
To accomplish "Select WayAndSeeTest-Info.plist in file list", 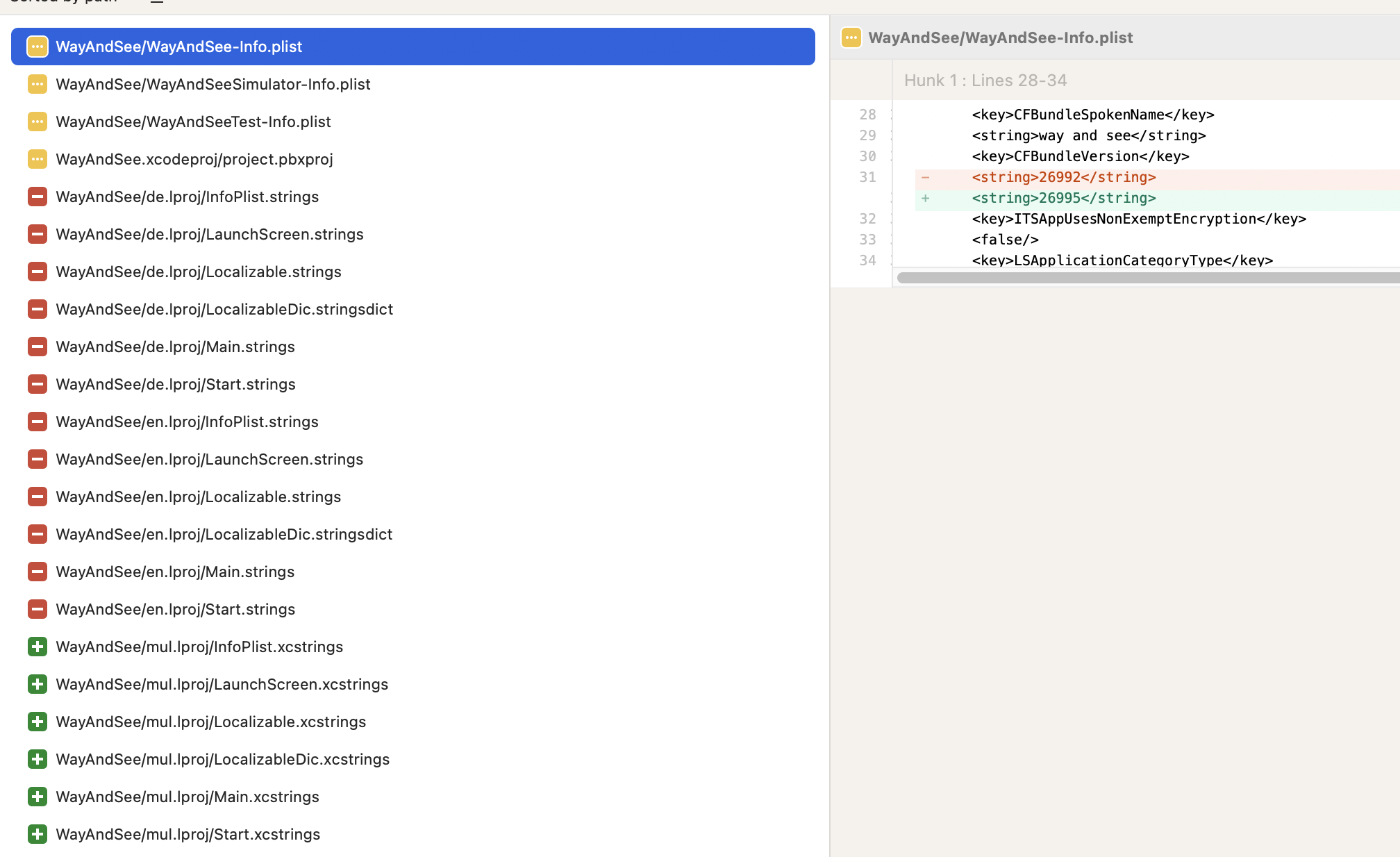I will (x=193, y=122).
